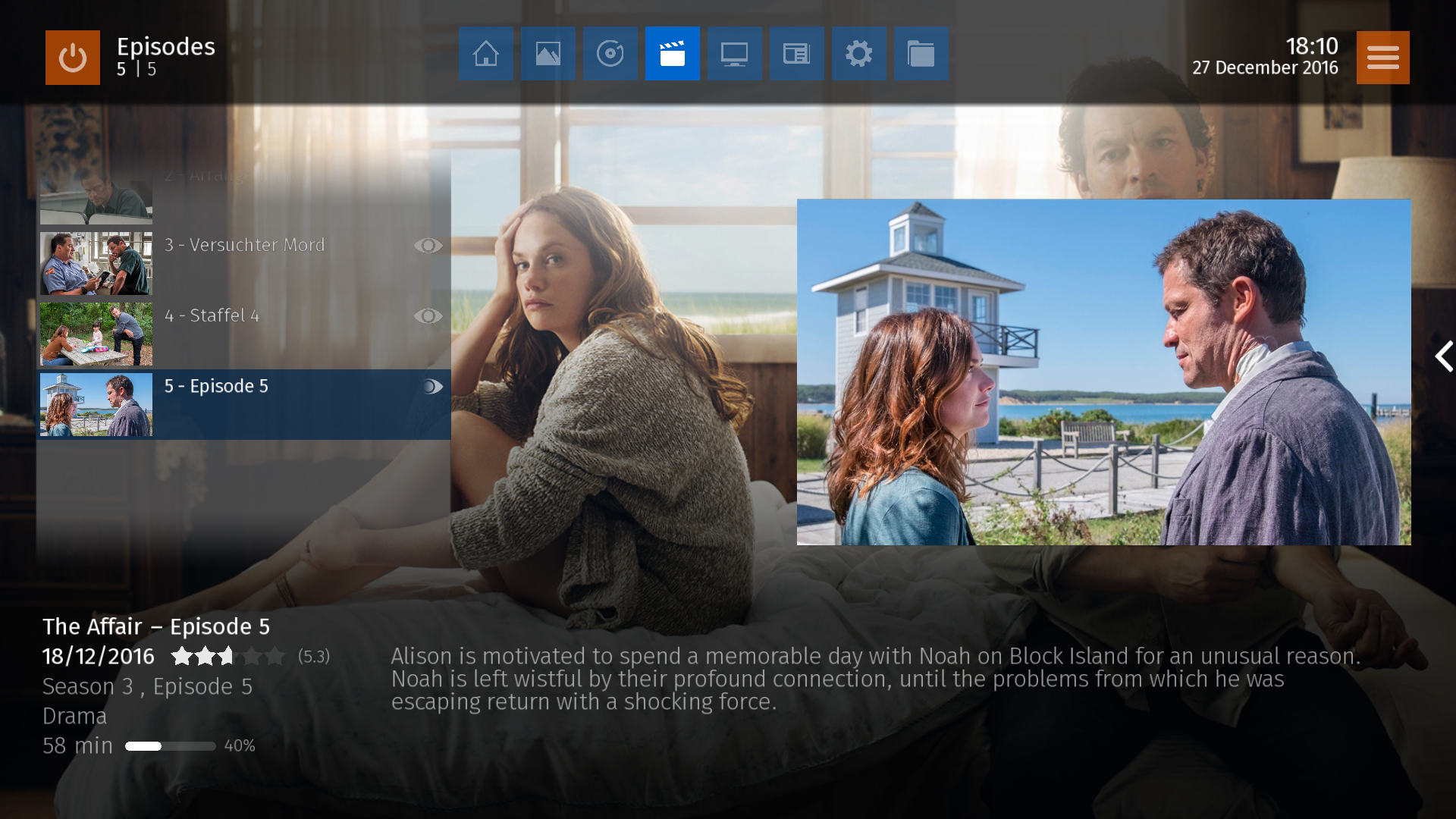The height and width of the screenshot is (819, 1456).
Task: Select episode 3 - Versuchter Mord
Action: [x=245, y=263]
